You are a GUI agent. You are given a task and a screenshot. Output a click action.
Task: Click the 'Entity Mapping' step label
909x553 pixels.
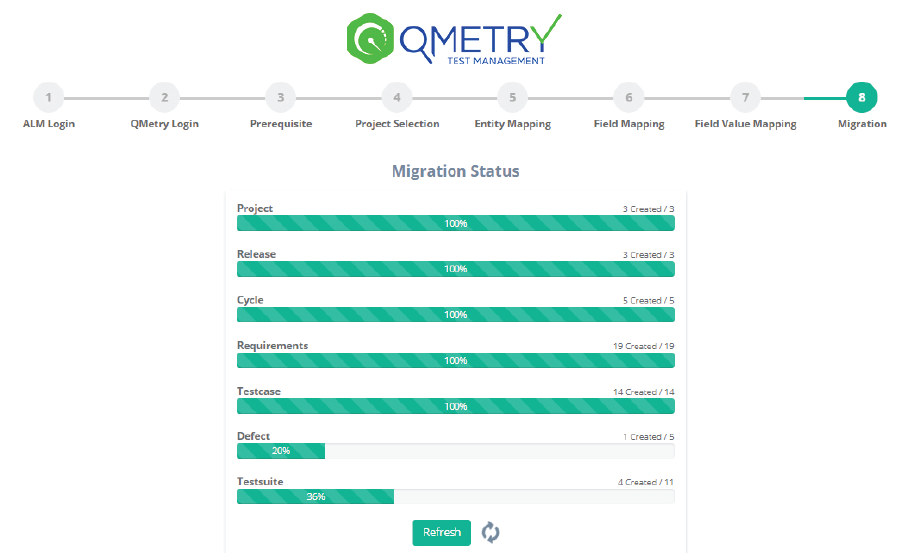[512, 124]
